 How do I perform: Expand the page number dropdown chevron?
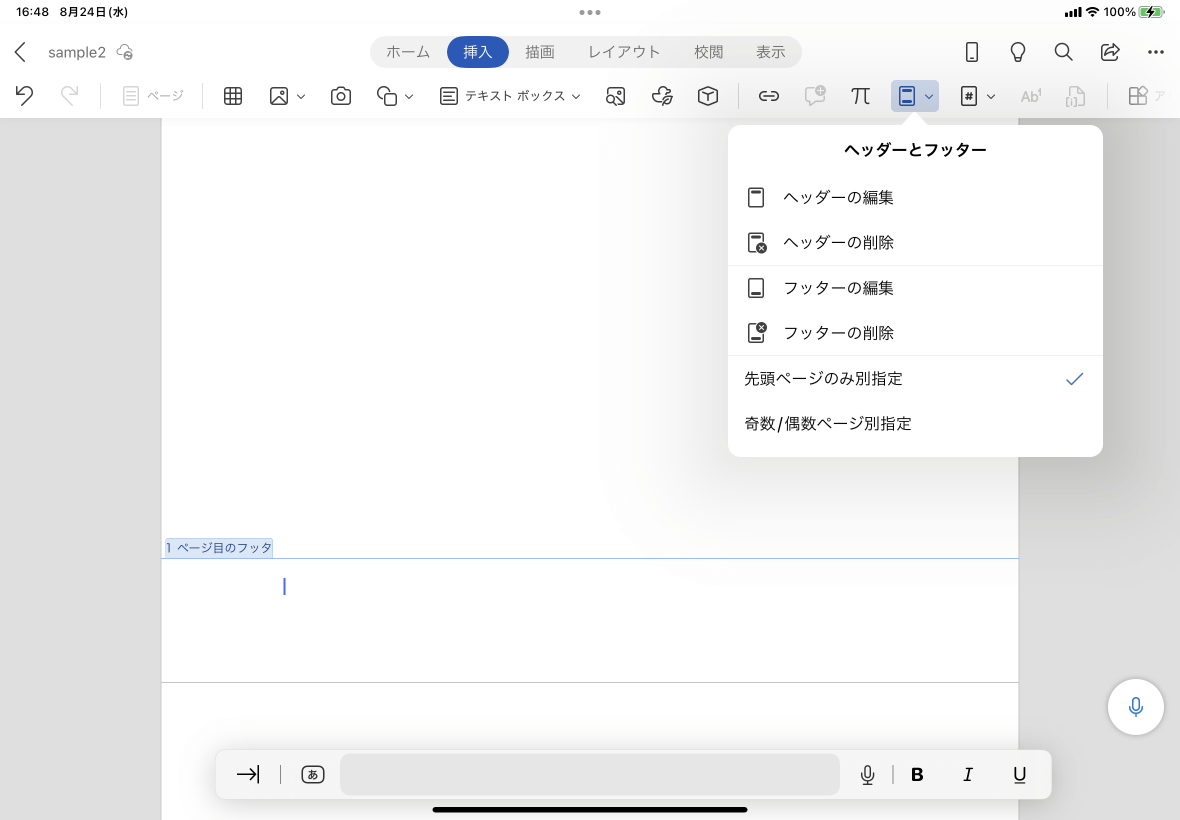point(990,96)
